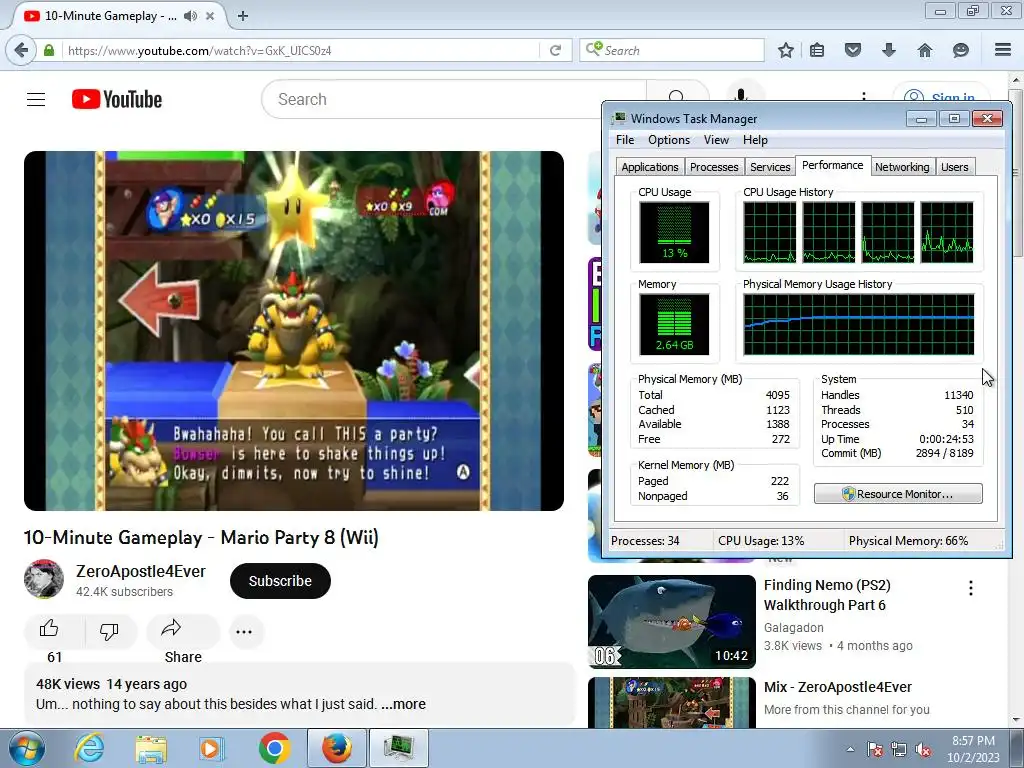The image size is (1024, 768).
Task: Switch to Networking tab
Action: pyautogui.click(x=902, y=167)
